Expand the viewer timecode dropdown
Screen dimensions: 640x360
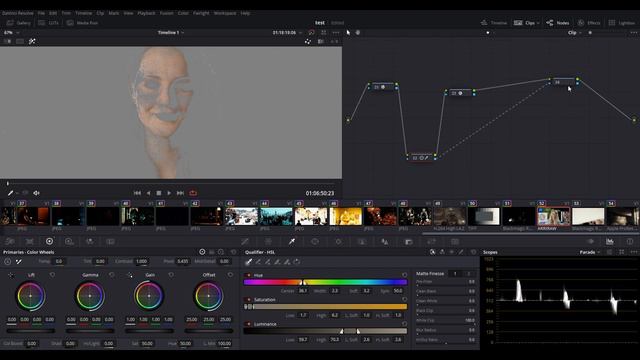301,33
